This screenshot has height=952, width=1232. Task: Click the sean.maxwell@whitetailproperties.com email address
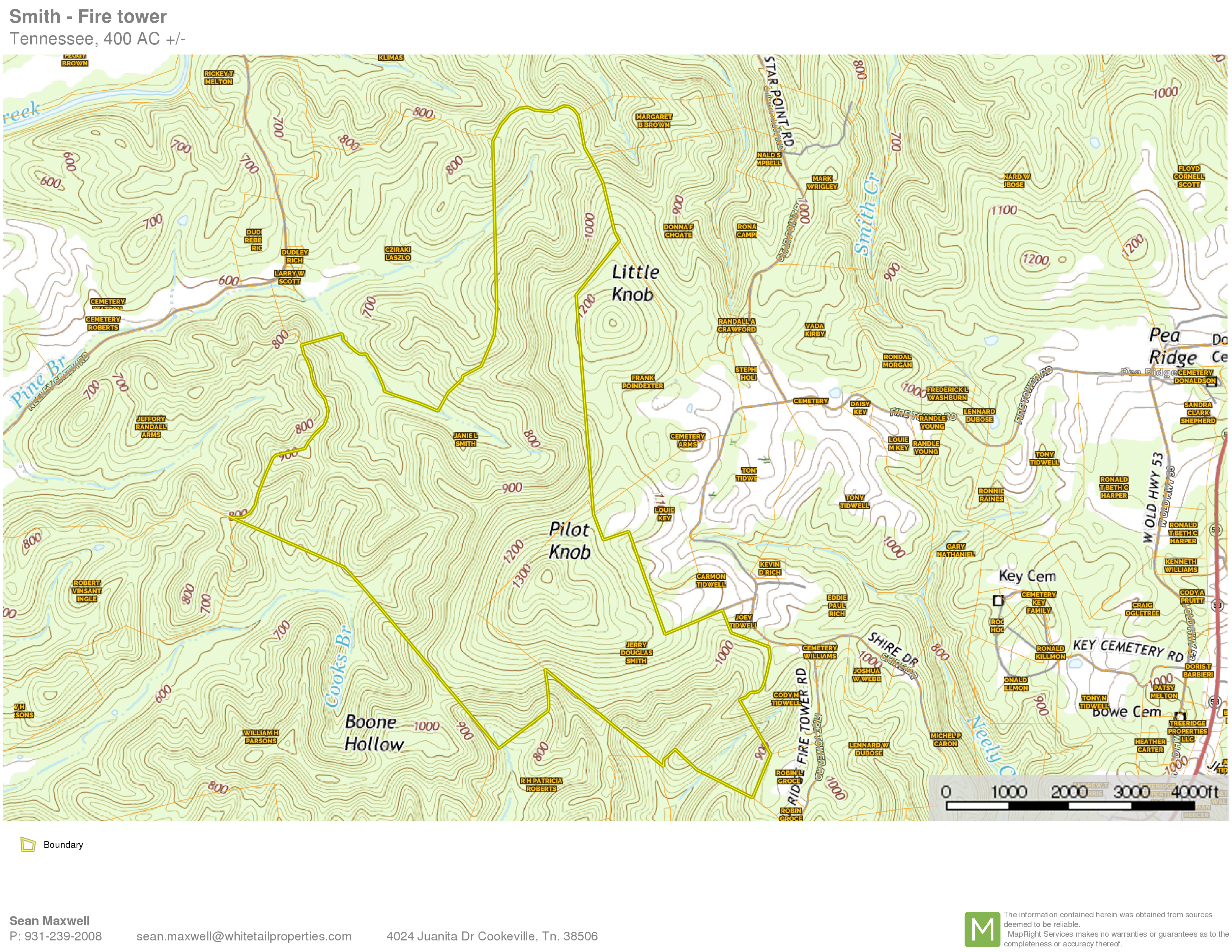(244, 936)
